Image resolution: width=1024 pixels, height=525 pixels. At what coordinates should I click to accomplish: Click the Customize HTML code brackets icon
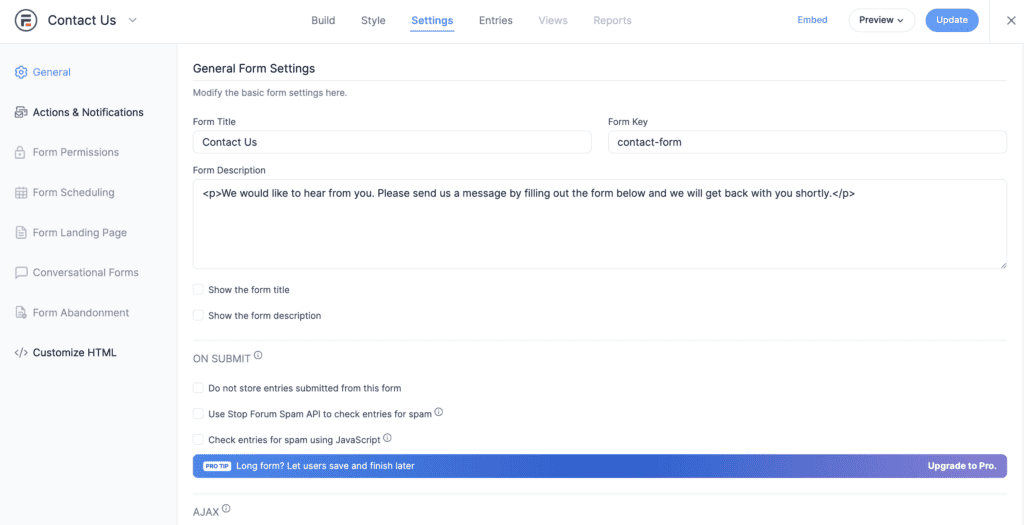(21, 353)
